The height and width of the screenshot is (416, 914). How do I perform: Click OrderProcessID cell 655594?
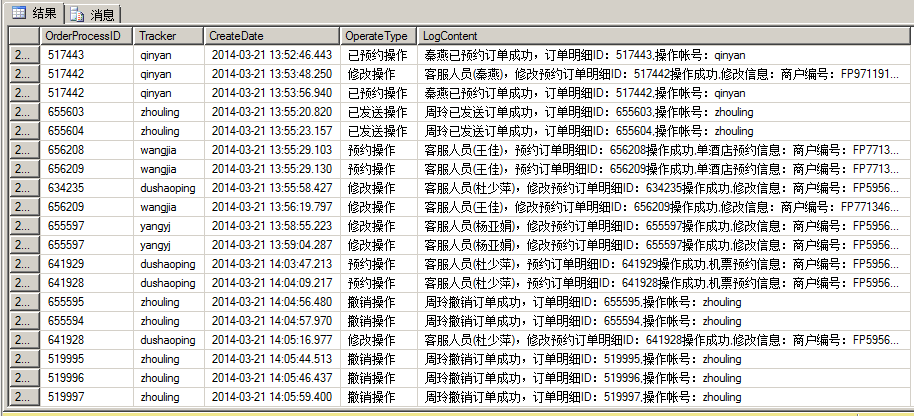(87, 321)
